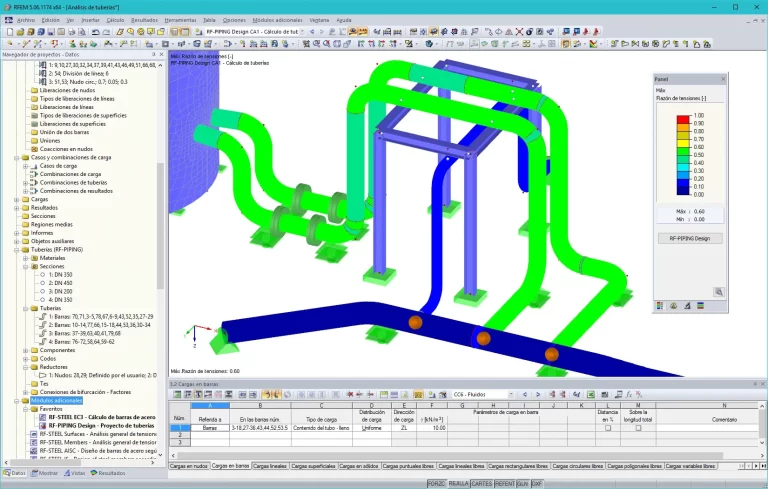Expand the Materiales tree node
768x489 pixels.
point(25,258)
